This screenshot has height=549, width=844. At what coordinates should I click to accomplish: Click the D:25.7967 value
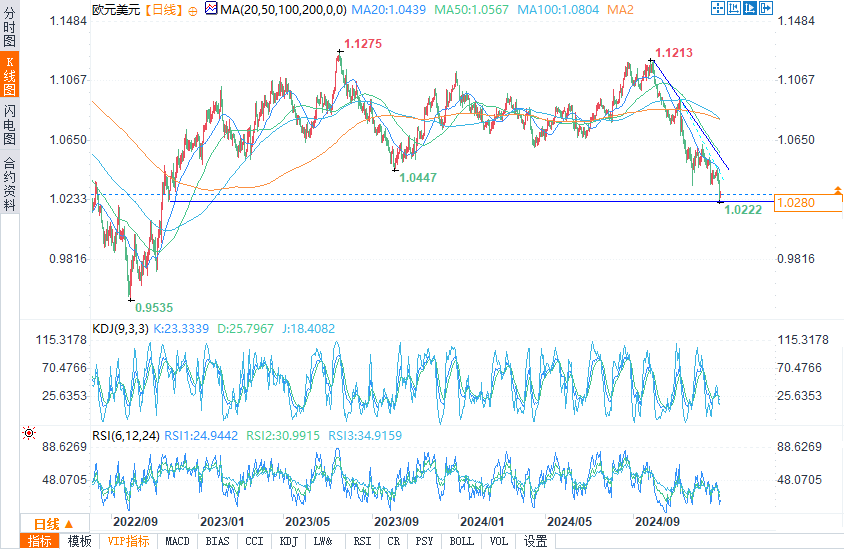coord(245,328)
